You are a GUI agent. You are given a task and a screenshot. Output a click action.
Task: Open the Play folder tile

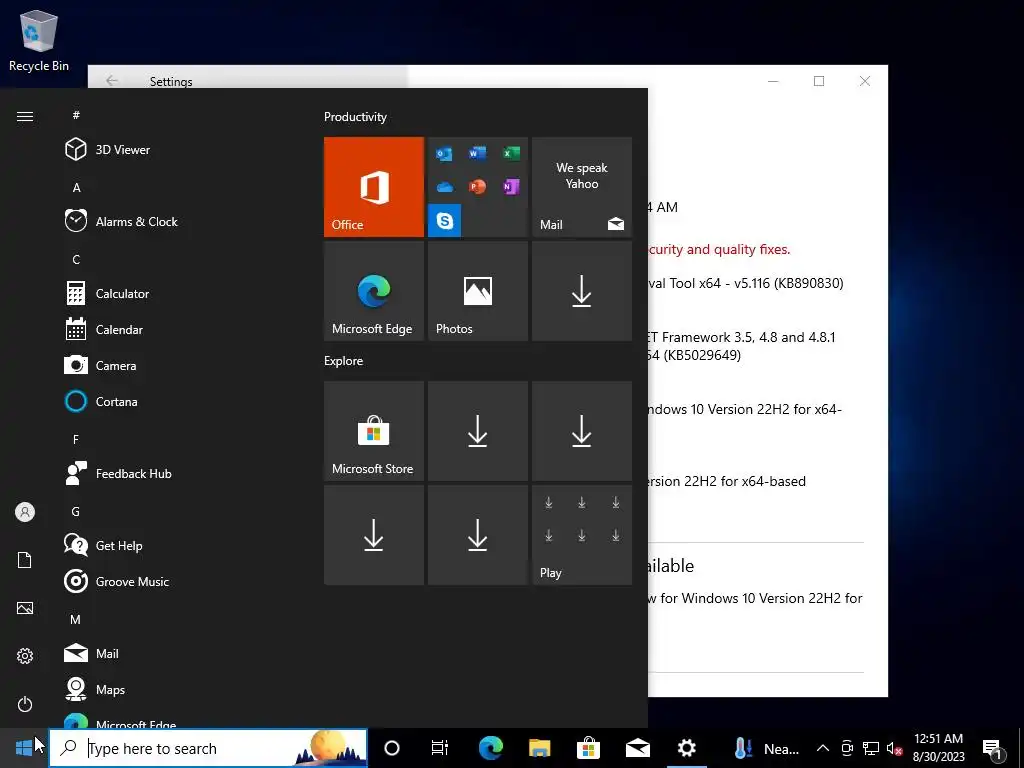click(x=582, y=535)
